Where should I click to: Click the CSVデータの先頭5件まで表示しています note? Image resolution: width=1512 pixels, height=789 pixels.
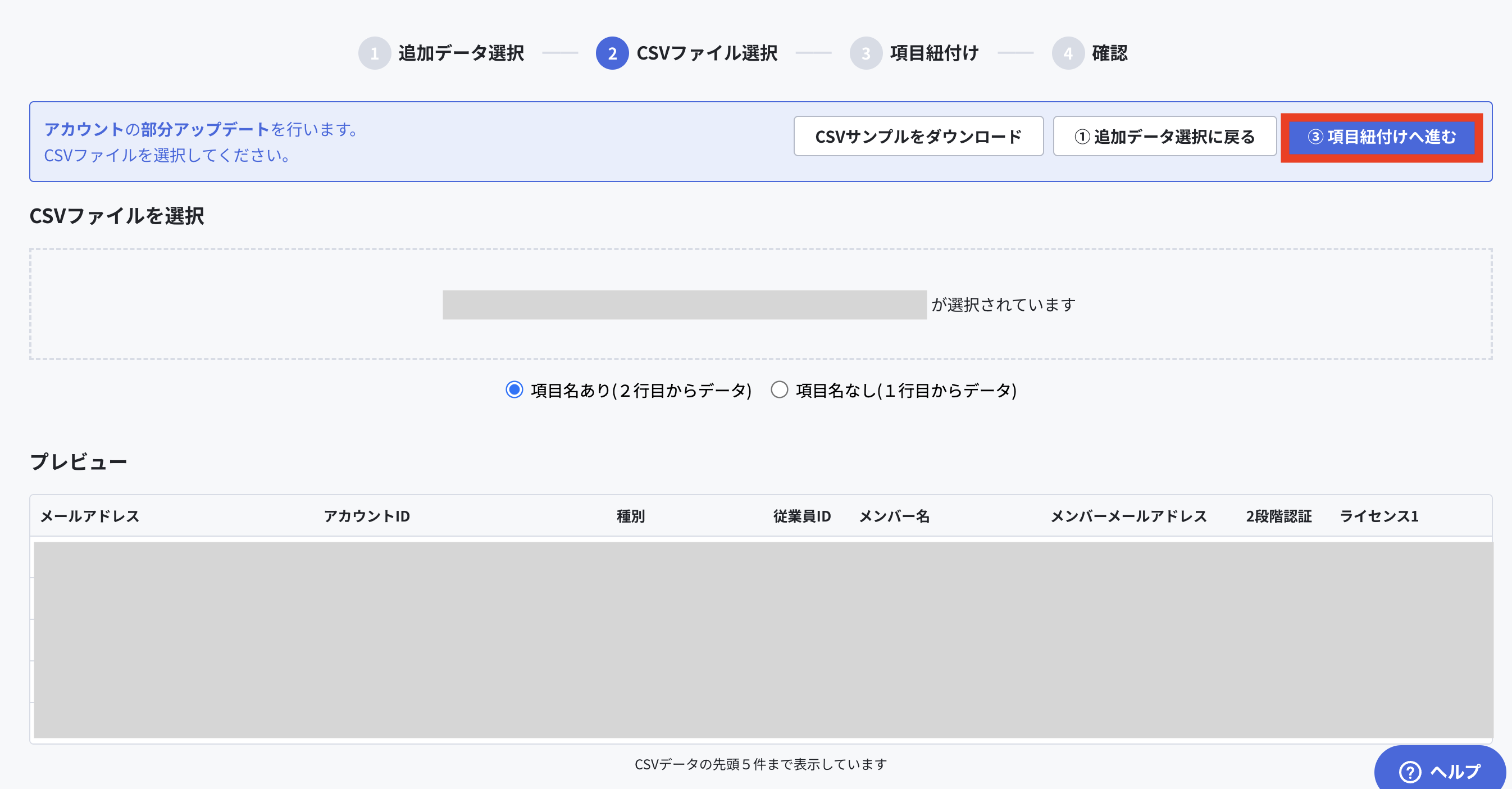(x=760, y=764)
